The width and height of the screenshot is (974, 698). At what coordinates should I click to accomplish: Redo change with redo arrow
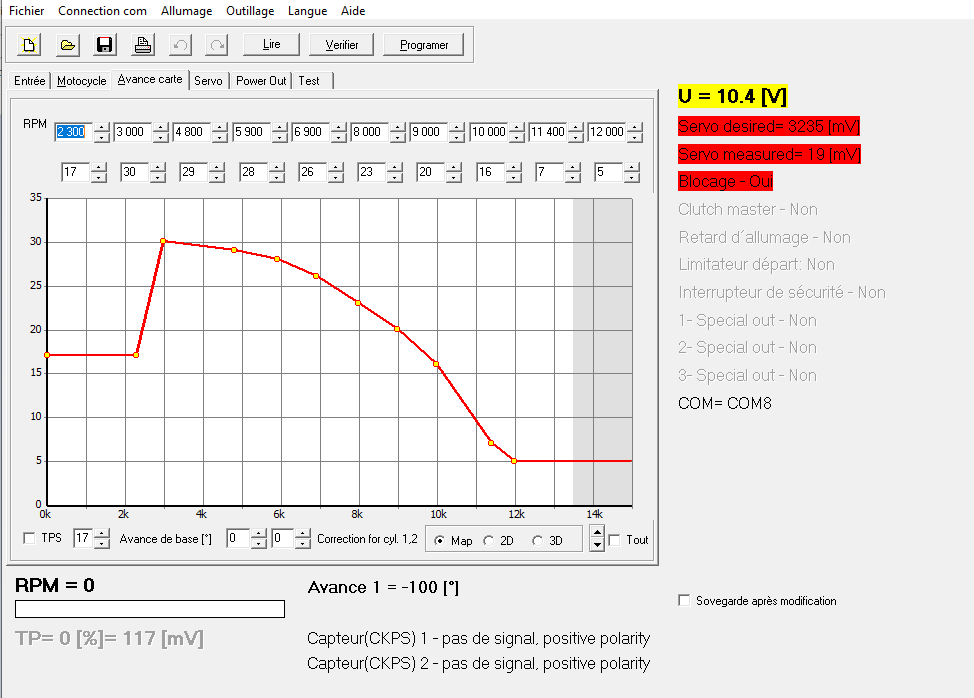pyautogui.click(x=217, y=45)
